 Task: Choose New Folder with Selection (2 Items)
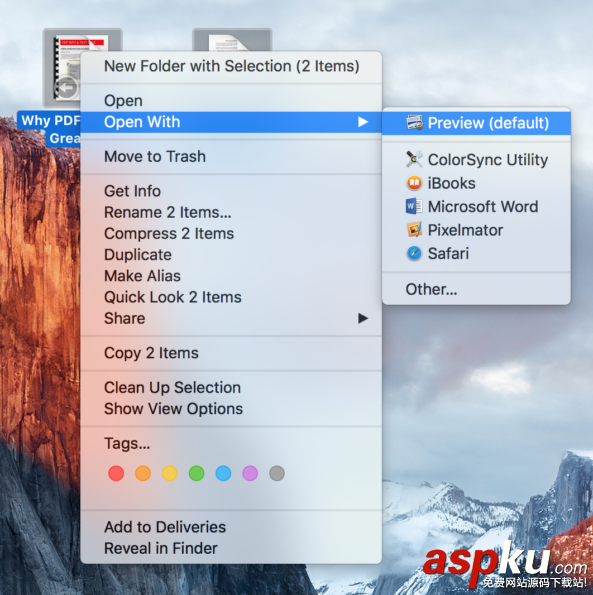(x=231, y=66)
